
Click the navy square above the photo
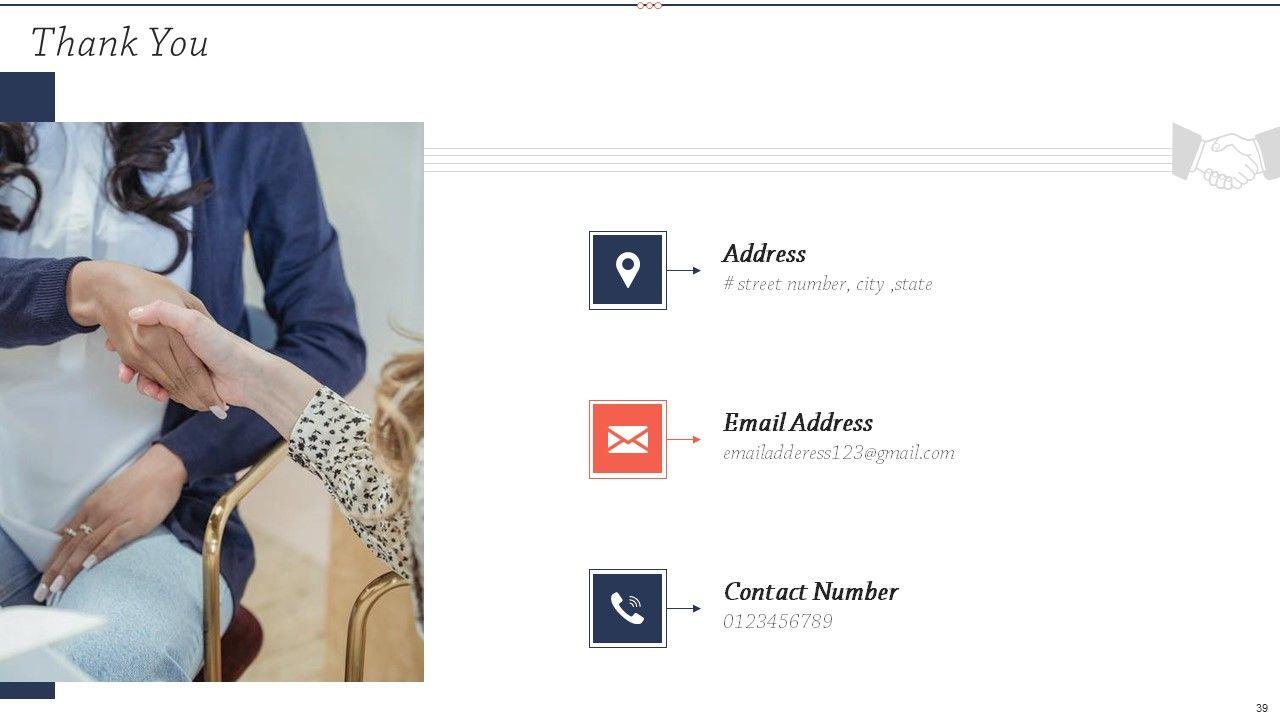coord(27,97)
